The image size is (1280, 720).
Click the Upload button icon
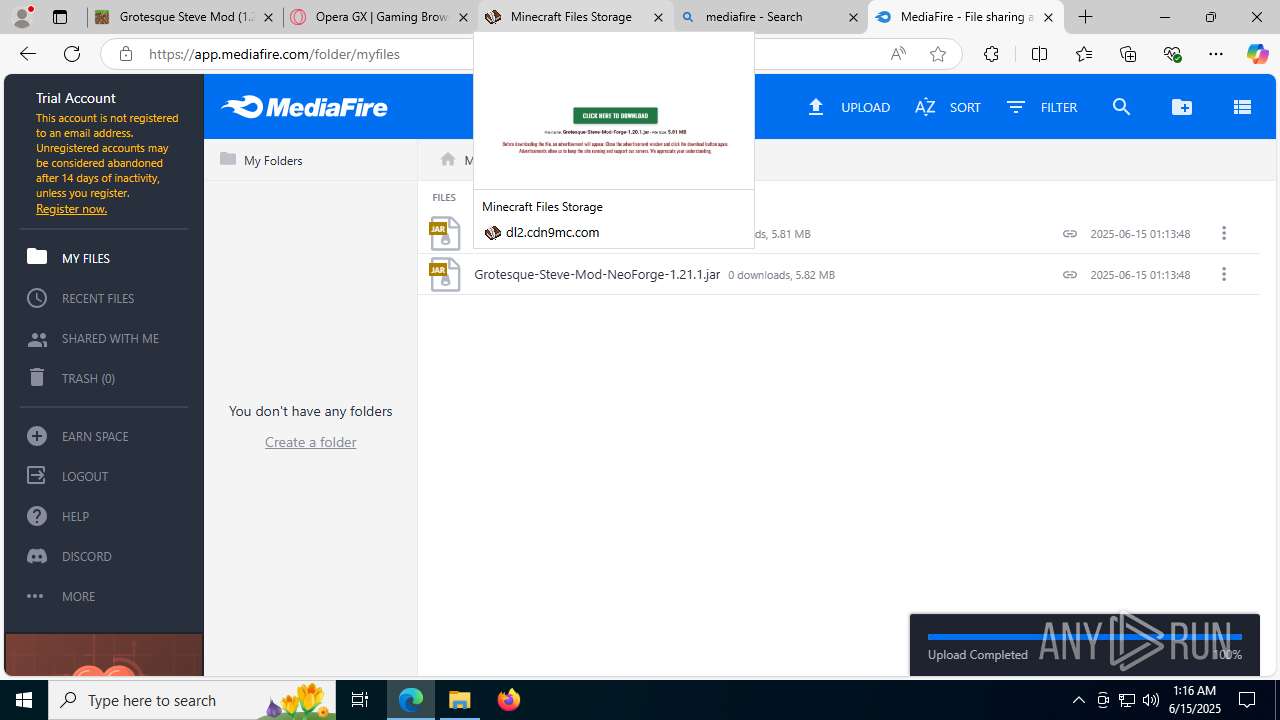pyautogui.click(x=816, y=107)
